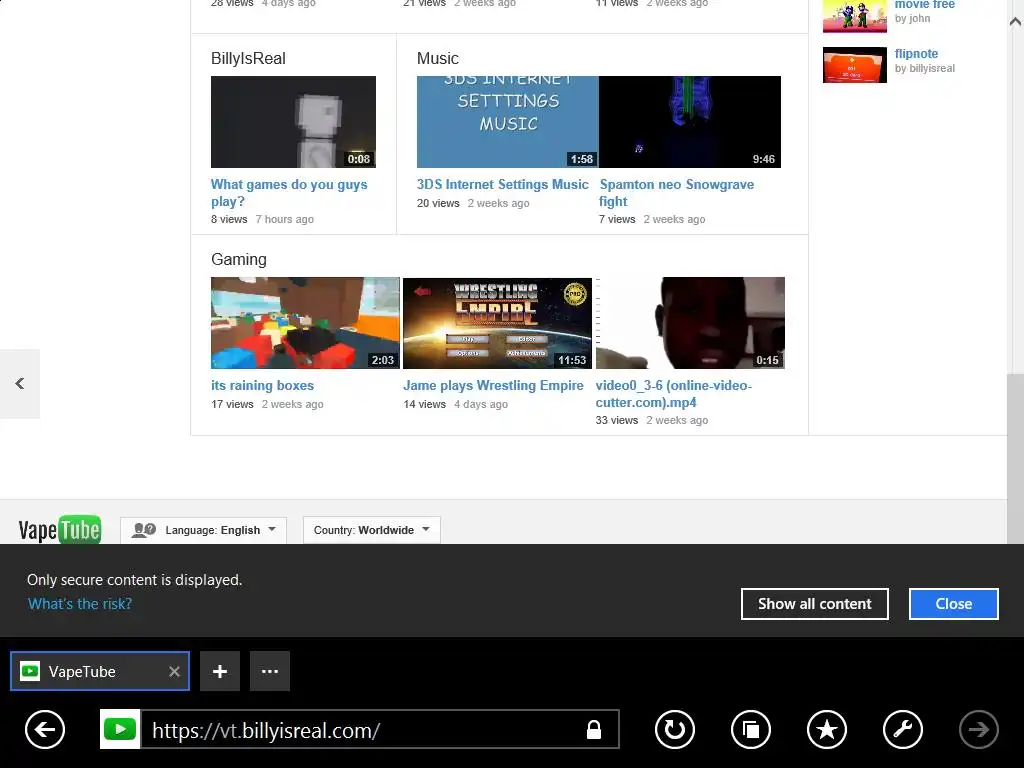Open favorites with the star icon
The height and width of the screenshot is (768, 1024).
coord(827,729)
